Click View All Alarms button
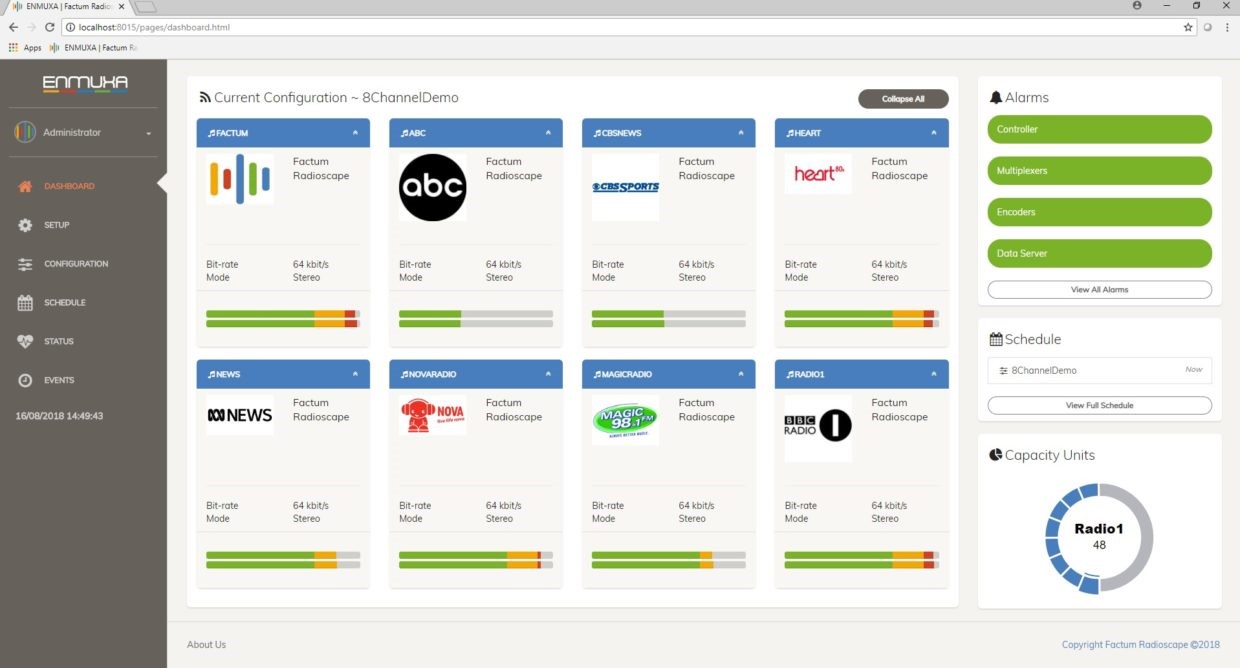The image size is (1240, 668). pos(1099,290)
